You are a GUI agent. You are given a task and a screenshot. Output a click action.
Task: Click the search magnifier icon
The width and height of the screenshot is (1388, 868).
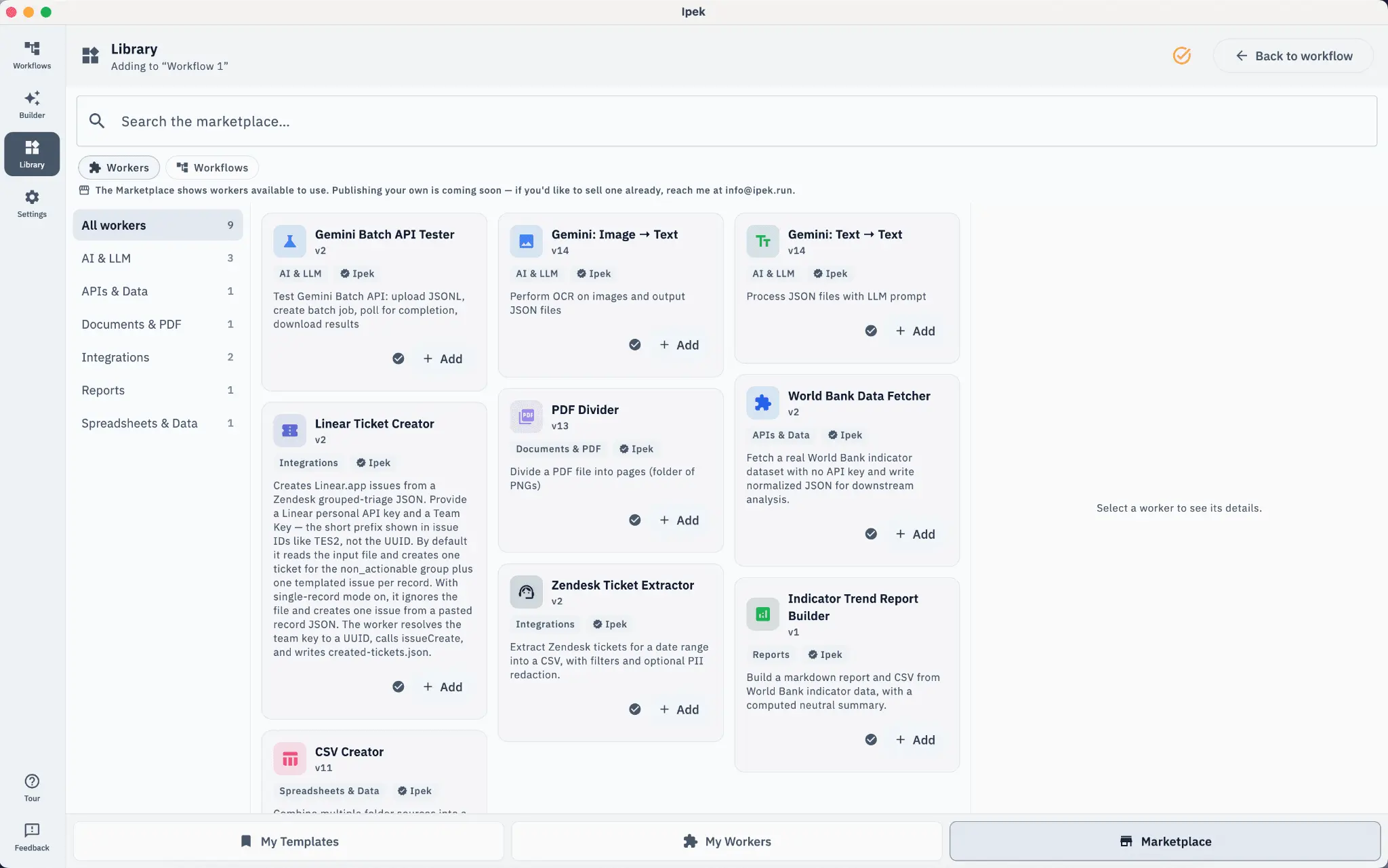click(97, 121)
